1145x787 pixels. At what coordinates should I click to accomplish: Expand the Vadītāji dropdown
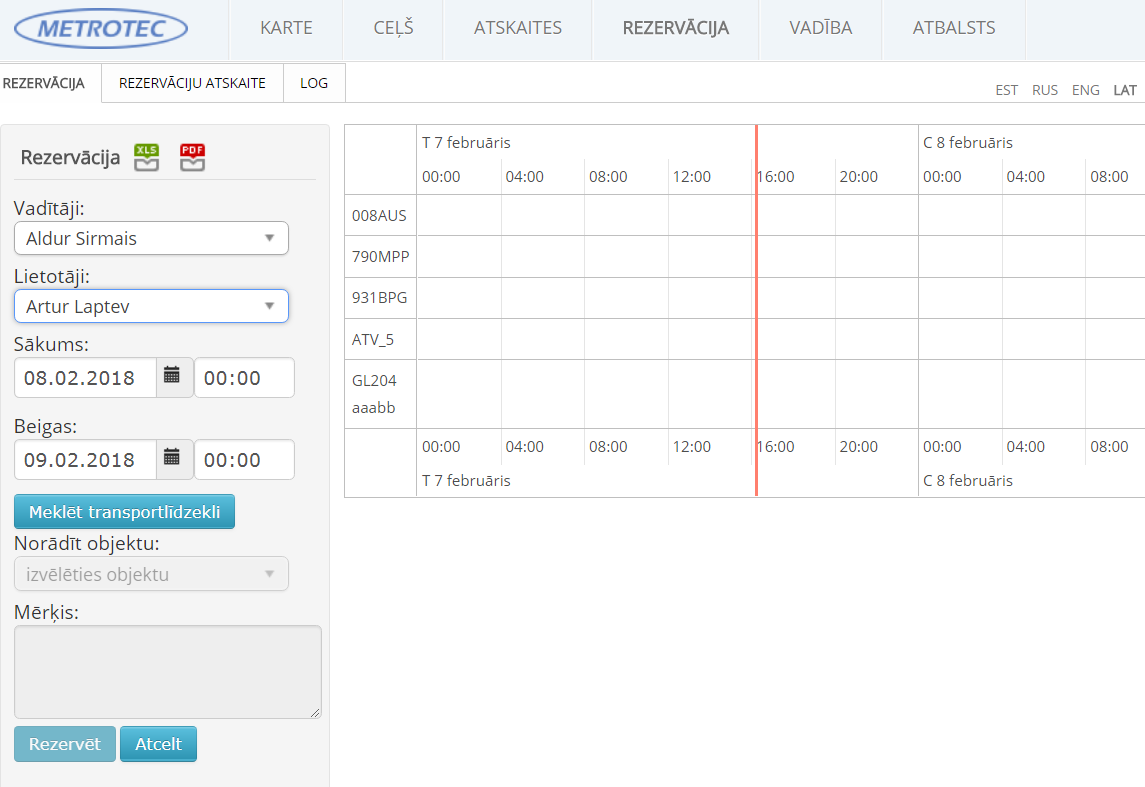tap(151, 239)
